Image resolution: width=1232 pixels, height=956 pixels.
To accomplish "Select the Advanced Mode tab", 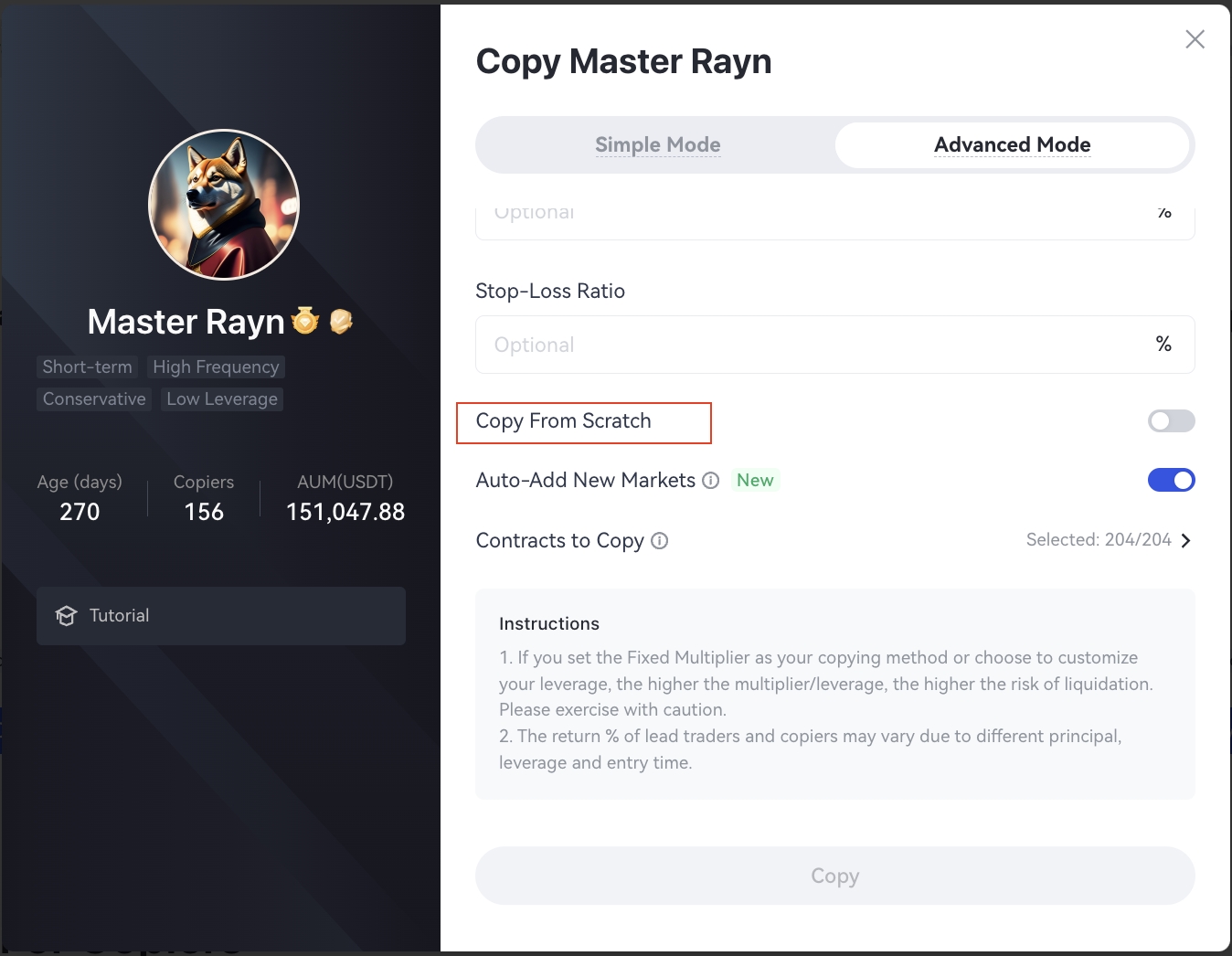I will pos(1012,145).
